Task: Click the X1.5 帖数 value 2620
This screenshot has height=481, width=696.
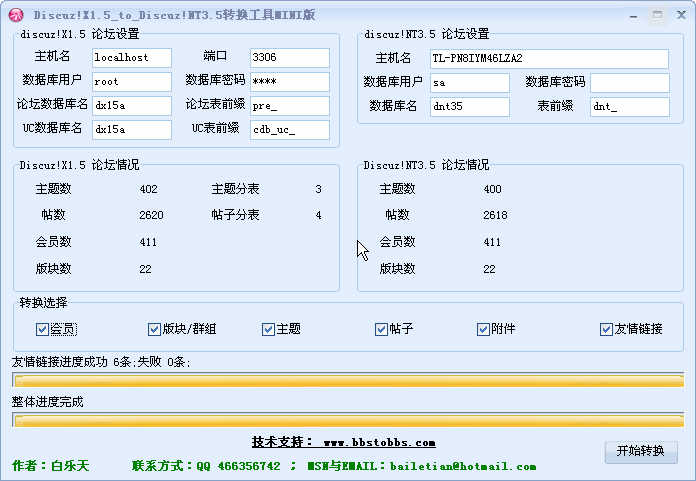Action: (151, 215)
